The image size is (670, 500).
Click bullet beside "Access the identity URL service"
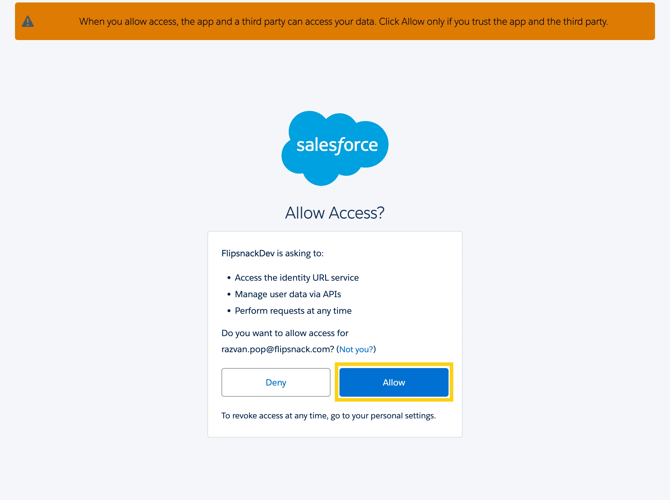click(229, 278)
